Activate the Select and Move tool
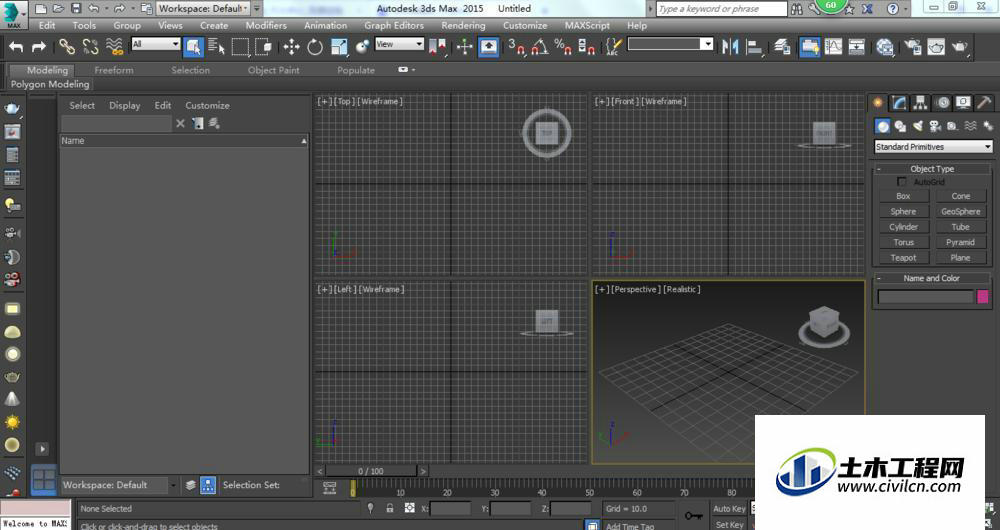Screen dimensions: 1000x530 (x=291, y=47)
